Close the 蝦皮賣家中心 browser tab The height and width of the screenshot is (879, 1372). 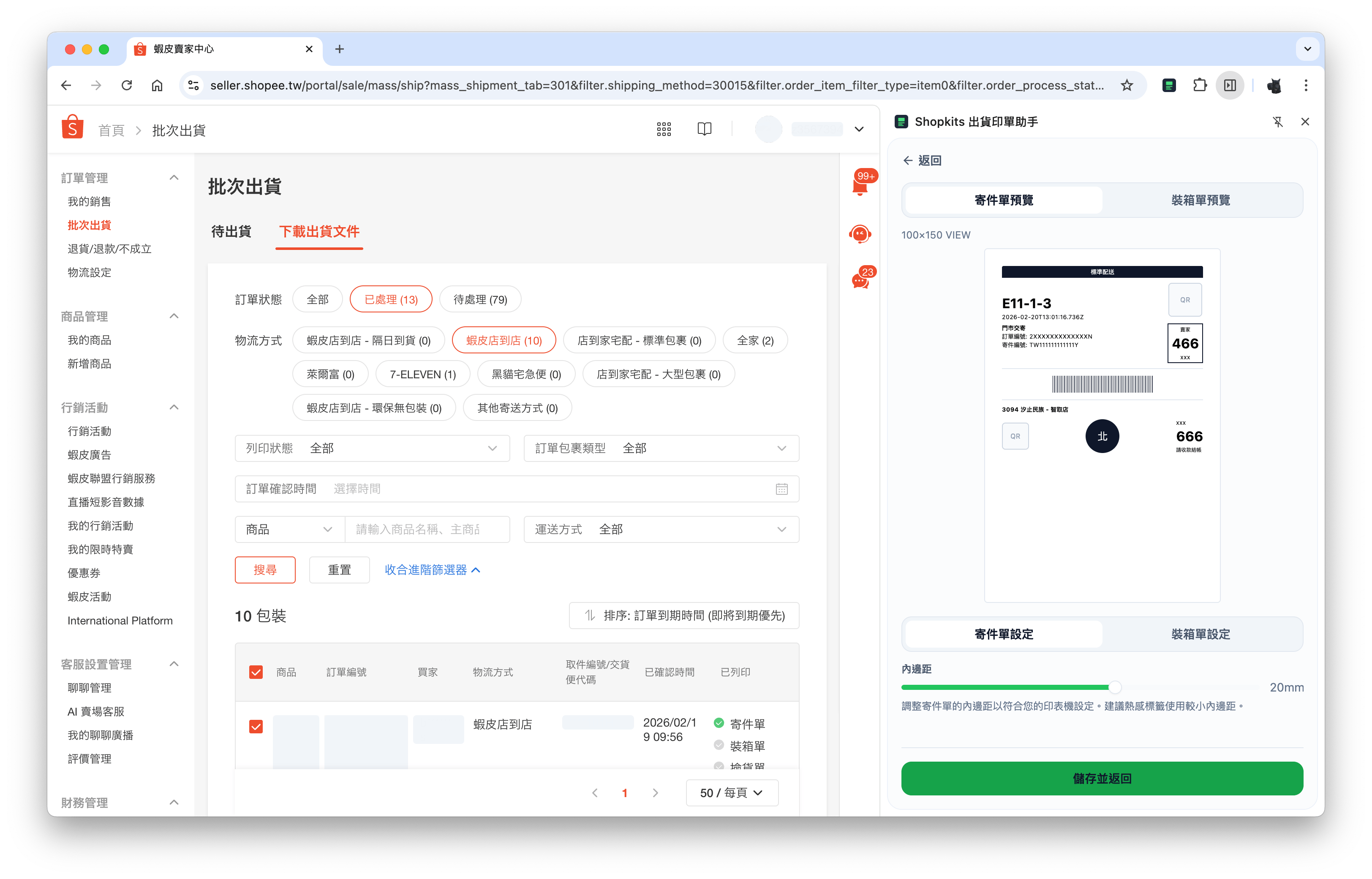click(309, 49)
